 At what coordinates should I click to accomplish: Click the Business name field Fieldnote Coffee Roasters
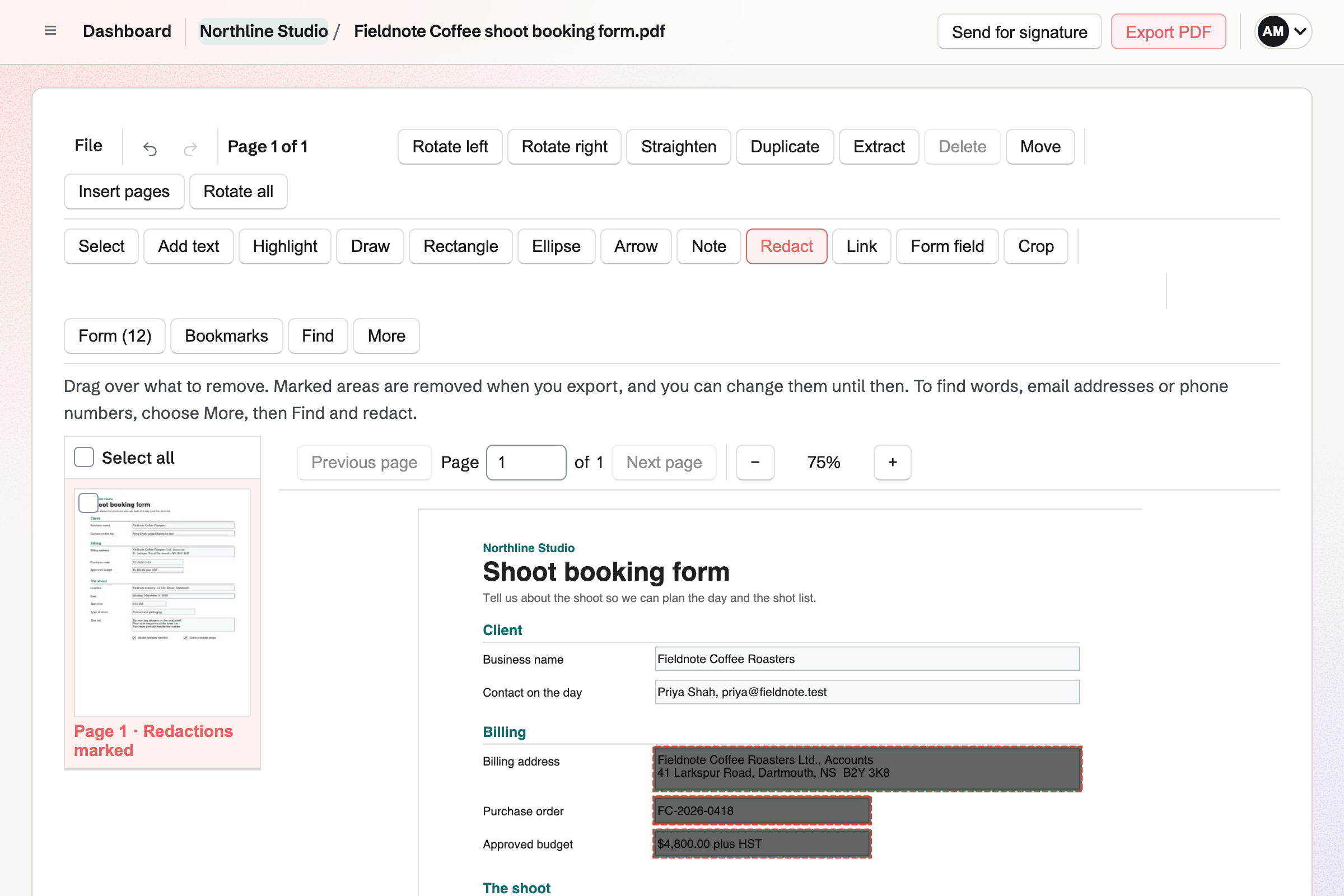pos(867,659)
